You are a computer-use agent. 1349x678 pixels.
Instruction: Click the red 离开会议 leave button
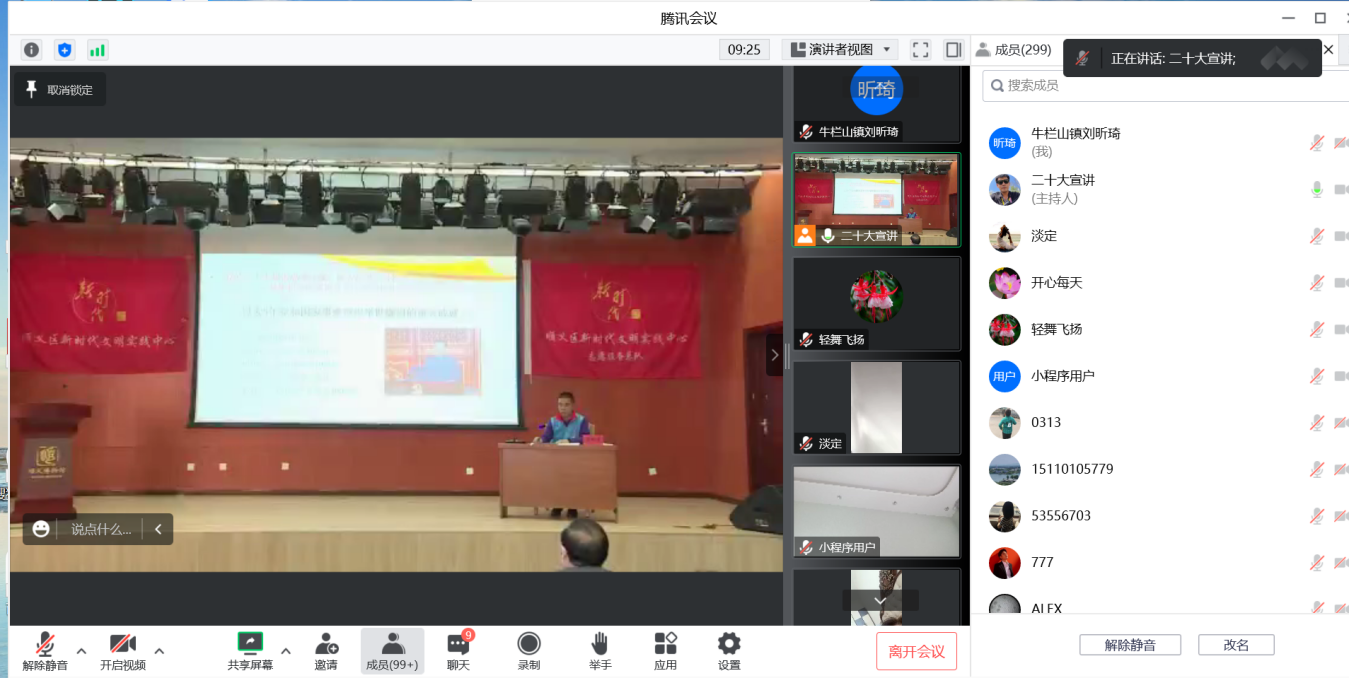[916, 651]
